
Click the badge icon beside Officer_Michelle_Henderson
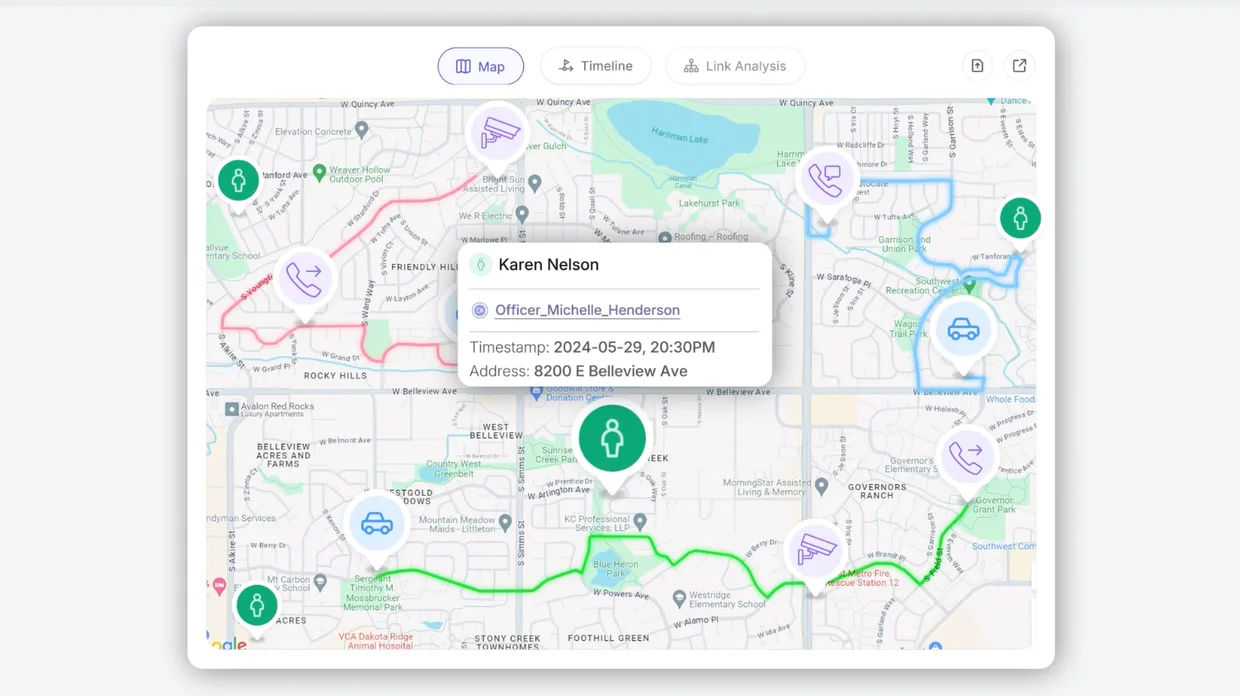[x=479, y=311]
